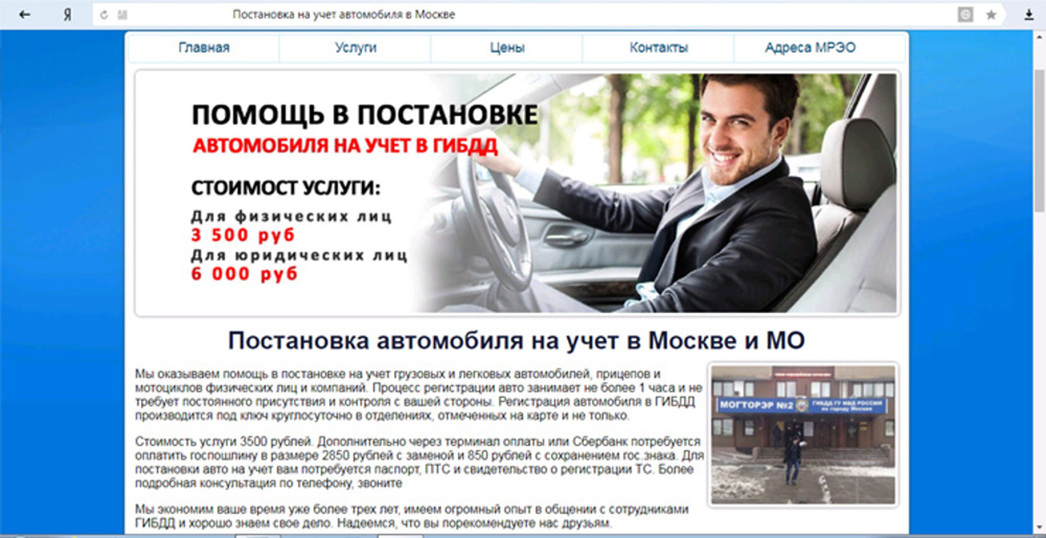Open the downloads arrow icon
Viewport: 1046px width, 538px height.
(1028, 15)
